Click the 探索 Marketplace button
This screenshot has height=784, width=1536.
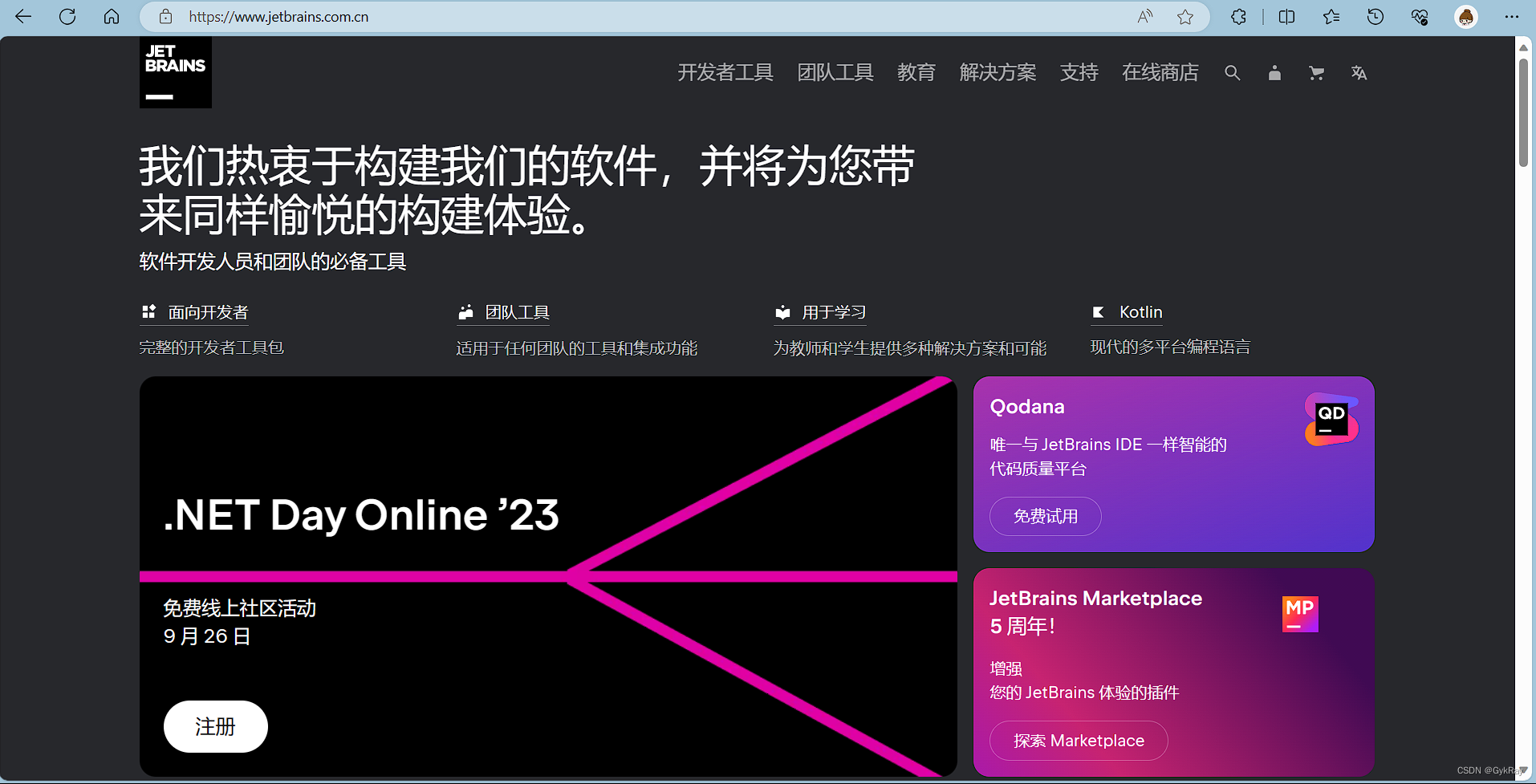[1079, 740]
